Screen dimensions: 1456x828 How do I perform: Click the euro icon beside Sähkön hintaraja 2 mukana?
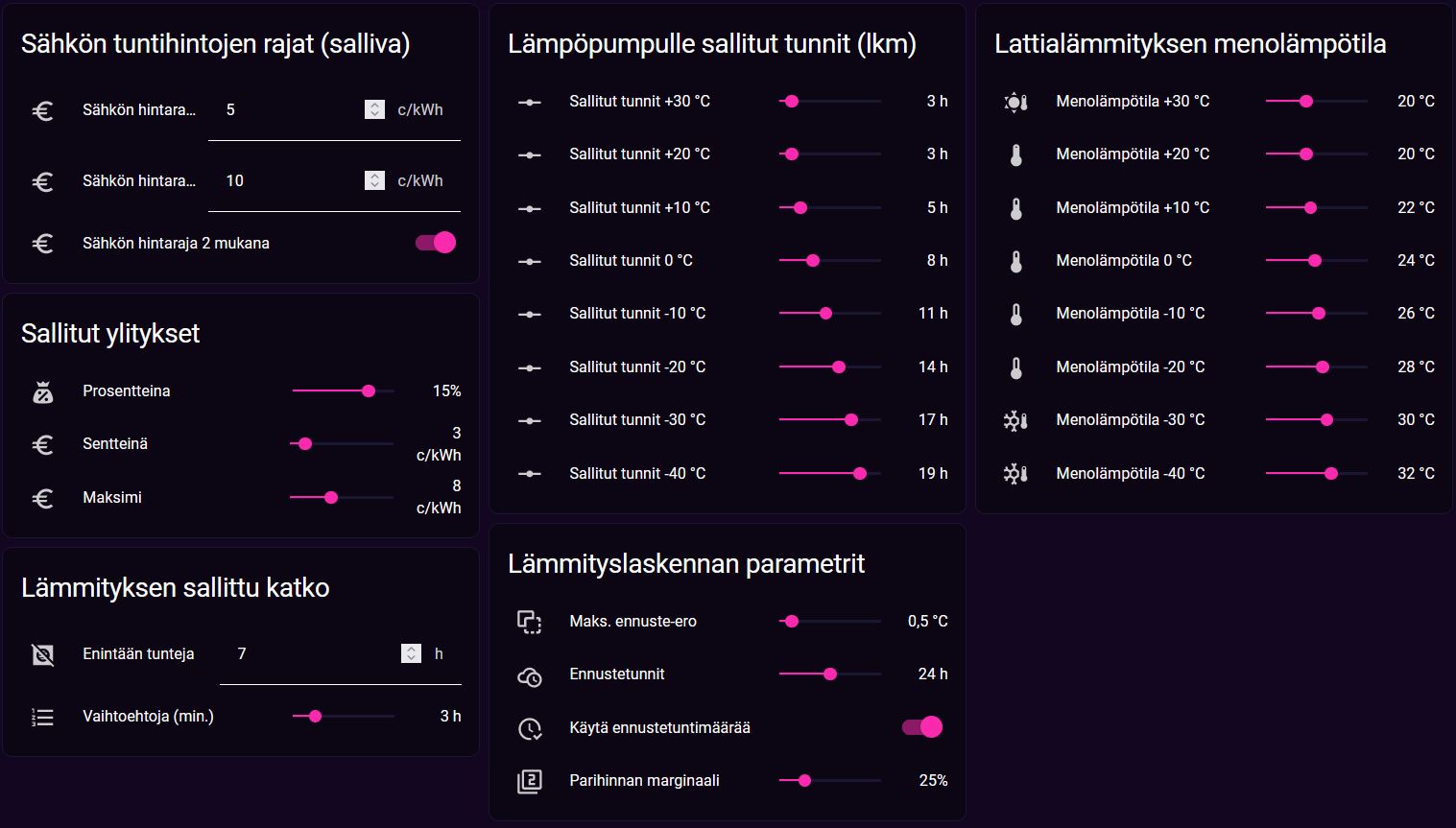tap(42, 243)
